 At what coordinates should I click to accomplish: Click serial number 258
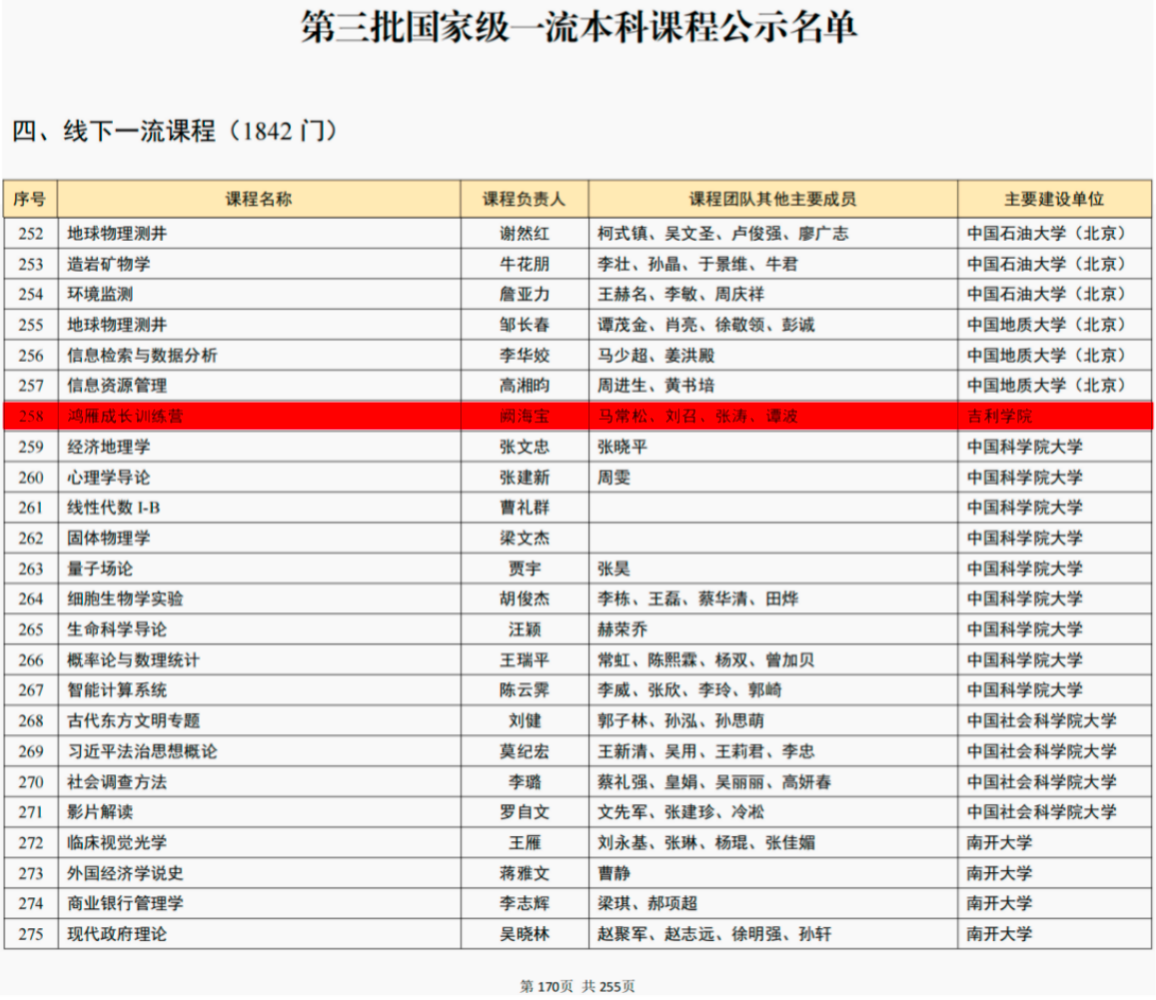31,416
